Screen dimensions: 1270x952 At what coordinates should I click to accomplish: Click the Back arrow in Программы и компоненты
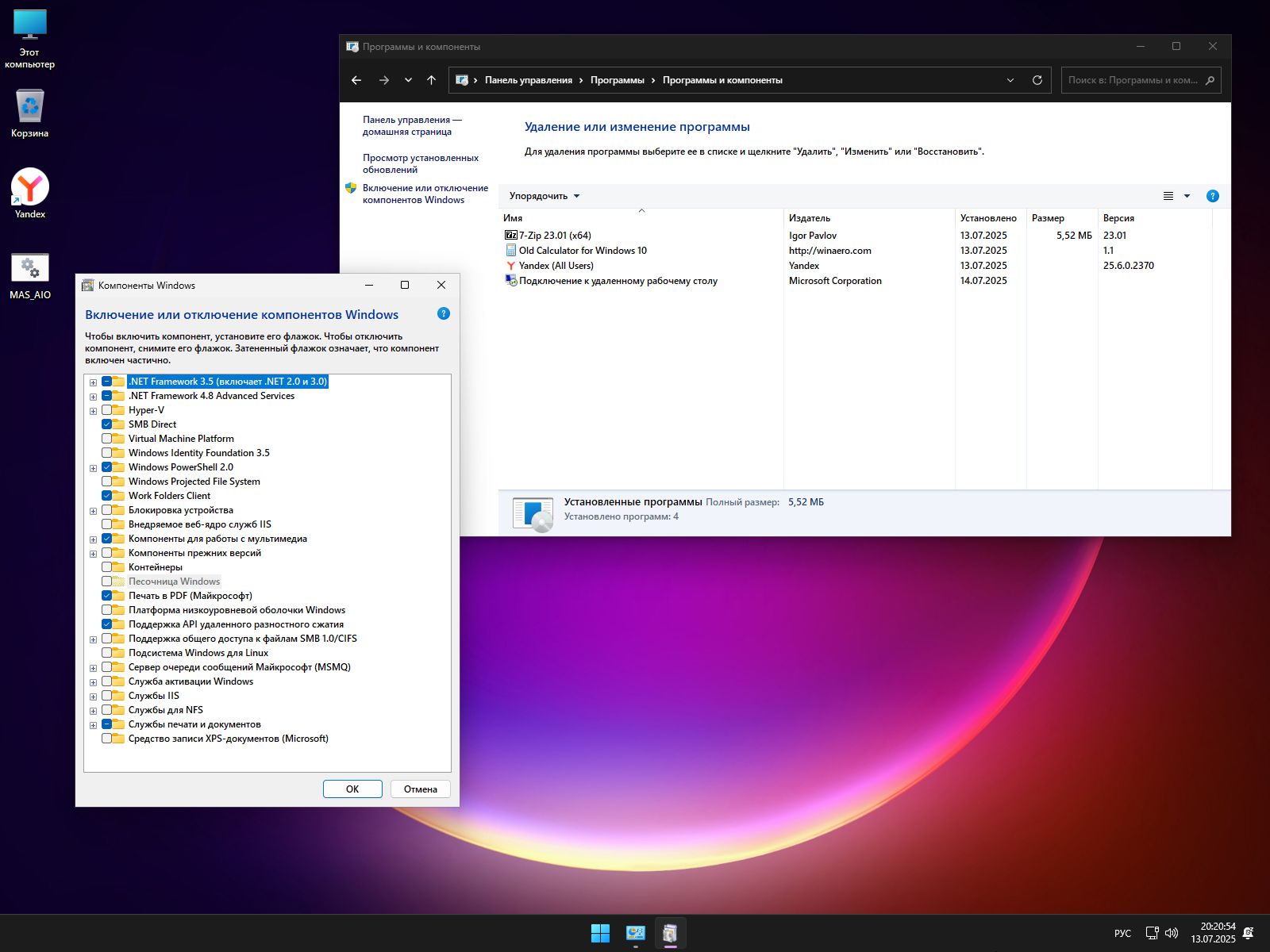tap(356, 80)
